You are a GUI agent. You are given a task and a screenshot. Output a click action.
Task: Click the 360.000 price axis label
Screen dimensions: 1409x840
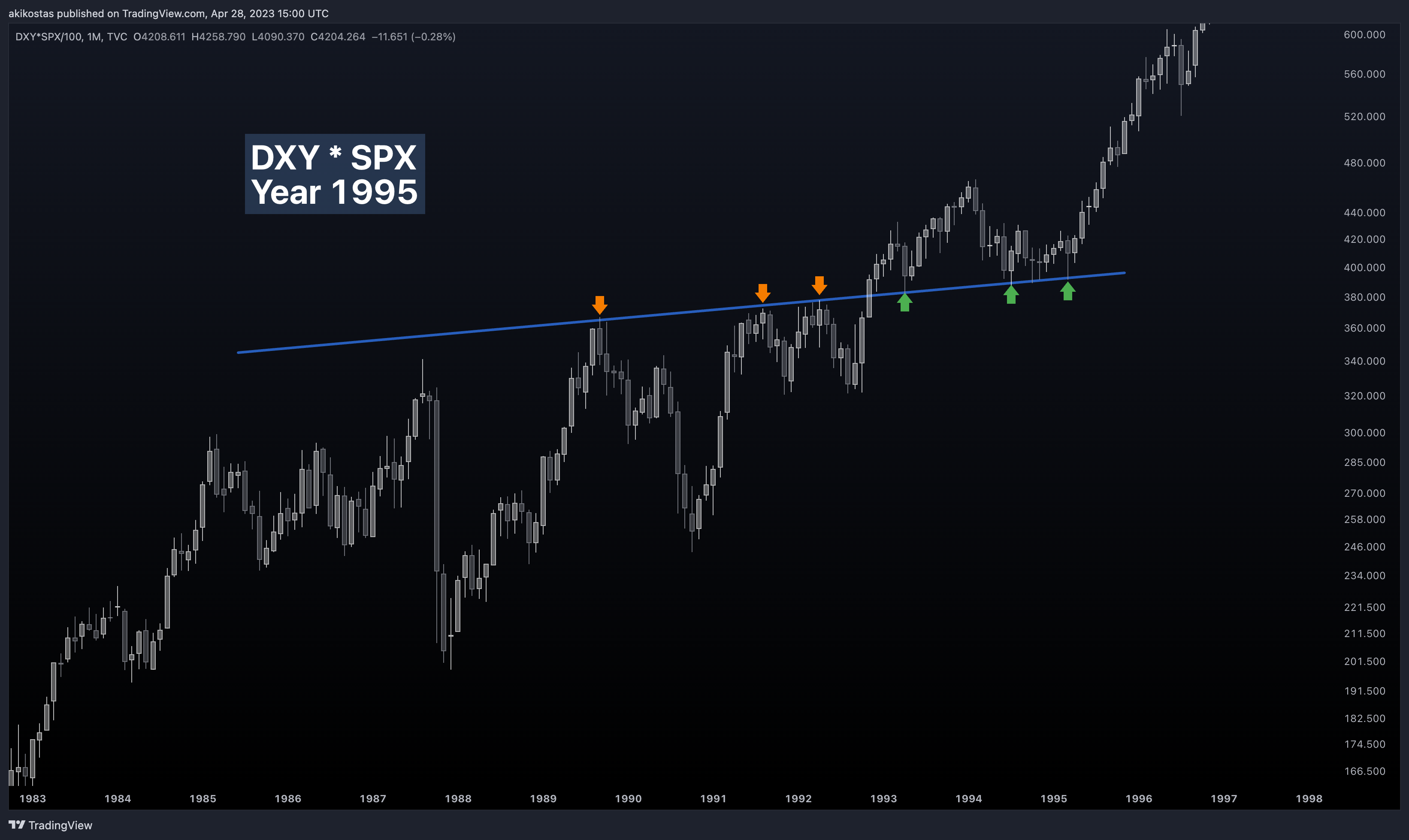1364,328
